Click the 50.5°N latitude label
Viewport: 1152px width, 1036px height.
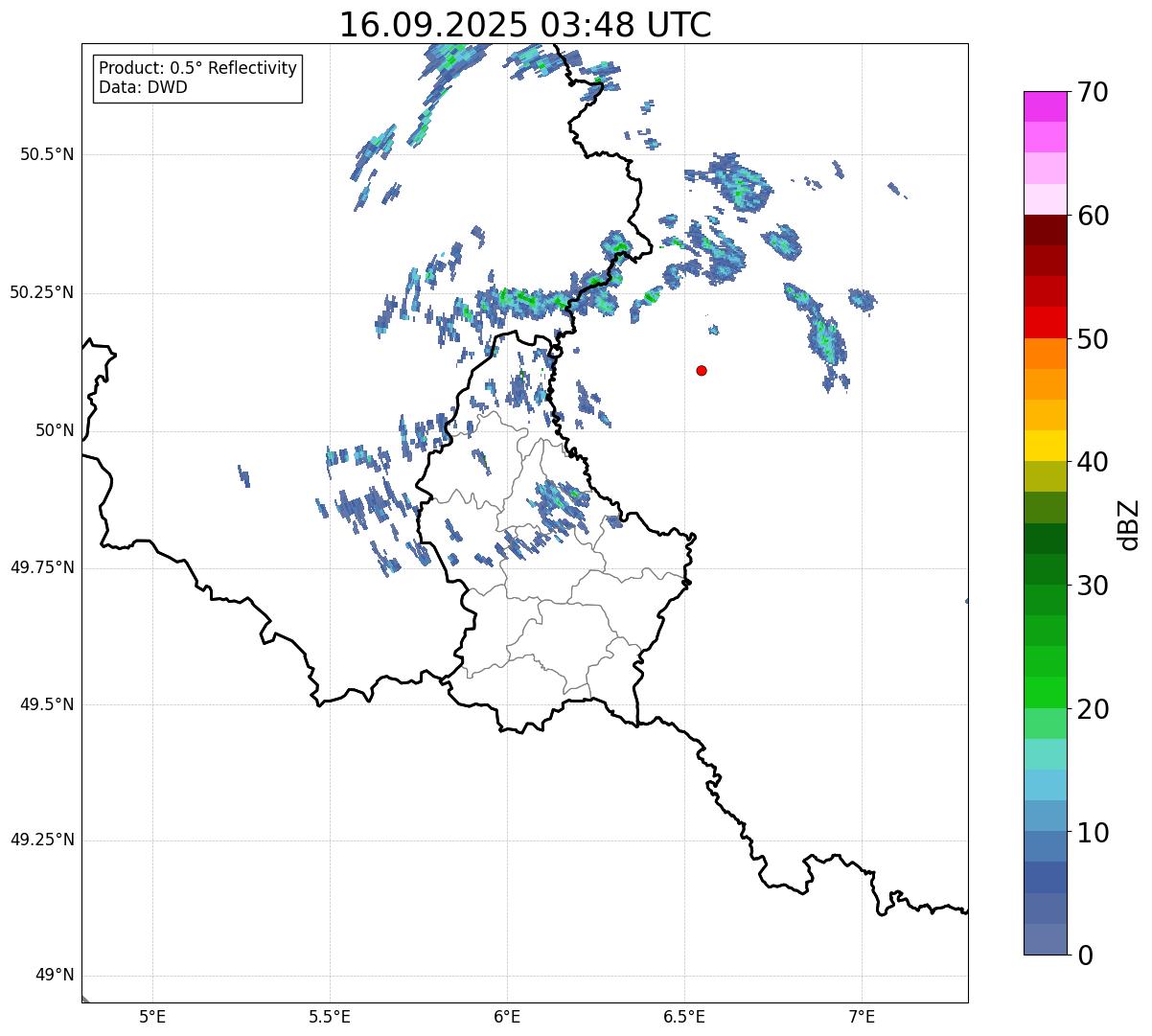pyautogui.click(x=47, y=154)
